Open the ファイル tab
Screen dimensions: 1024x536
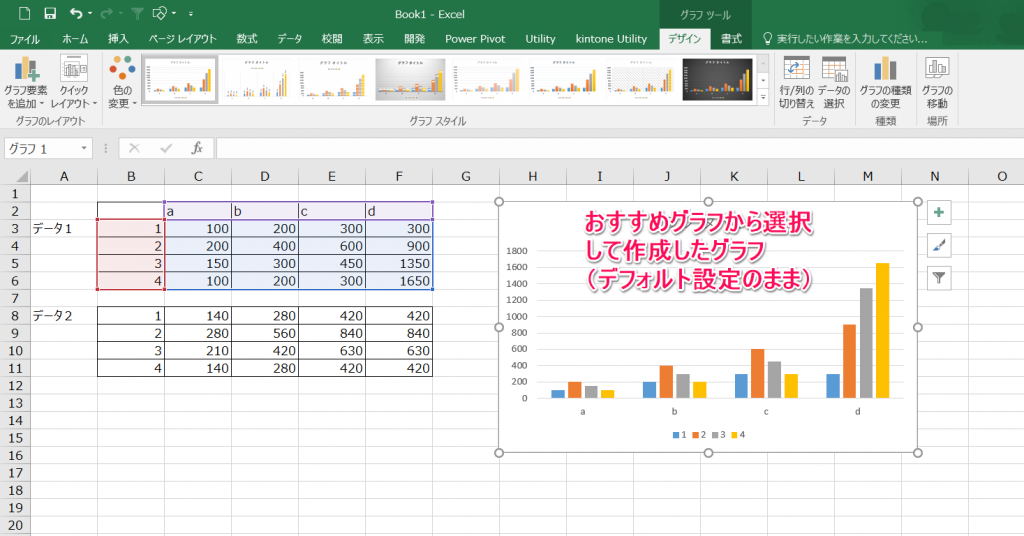[x=25, y=39]
